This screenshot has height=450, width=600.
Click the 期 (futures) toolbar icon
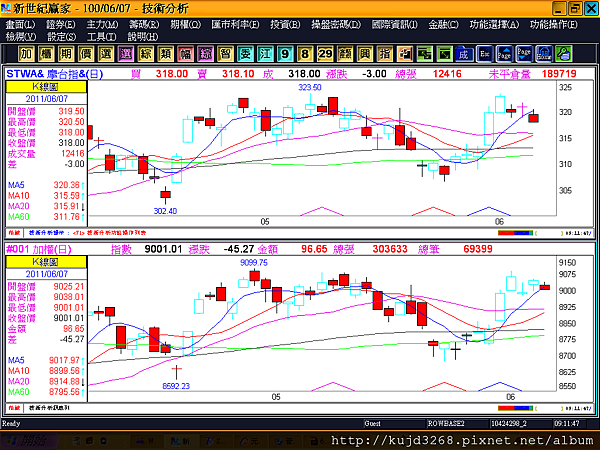point(66,54)
